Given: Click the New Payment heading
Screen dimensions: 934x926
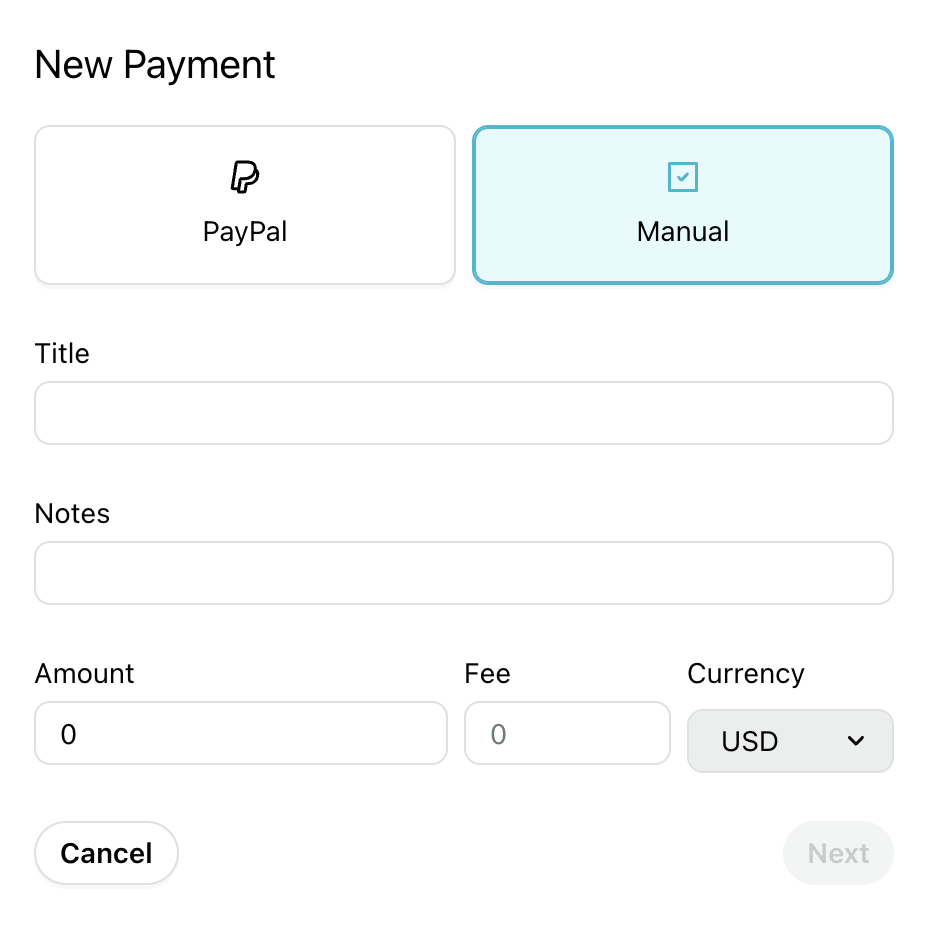Looking at the screenshot, I should click(155, 65).
